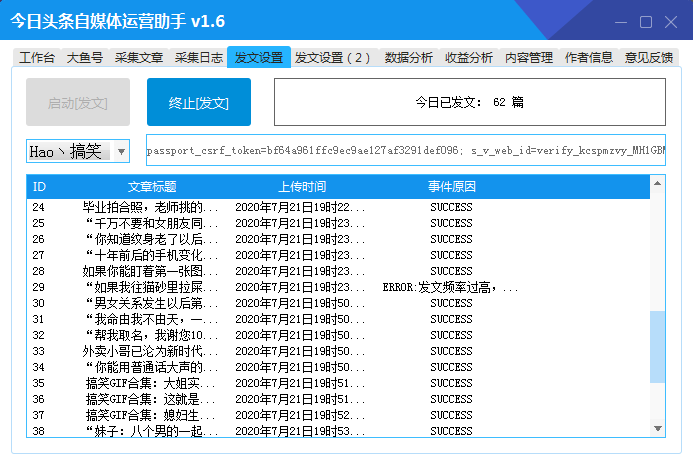Screen dimensions: 693x465
Task: Select row 36 搞笑GIF合集：这就是...
Action: tap(338, 399)
